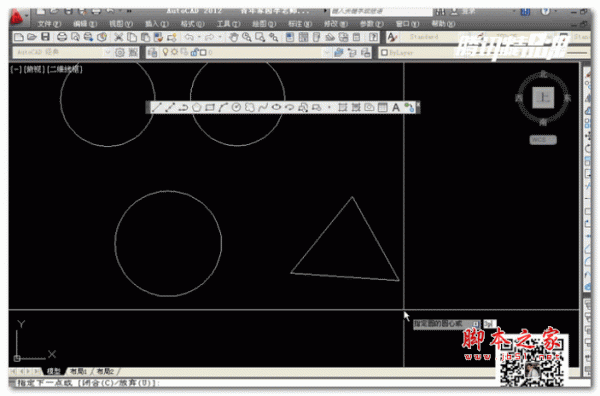Select the Hatch tool

[x=342, y=108]
